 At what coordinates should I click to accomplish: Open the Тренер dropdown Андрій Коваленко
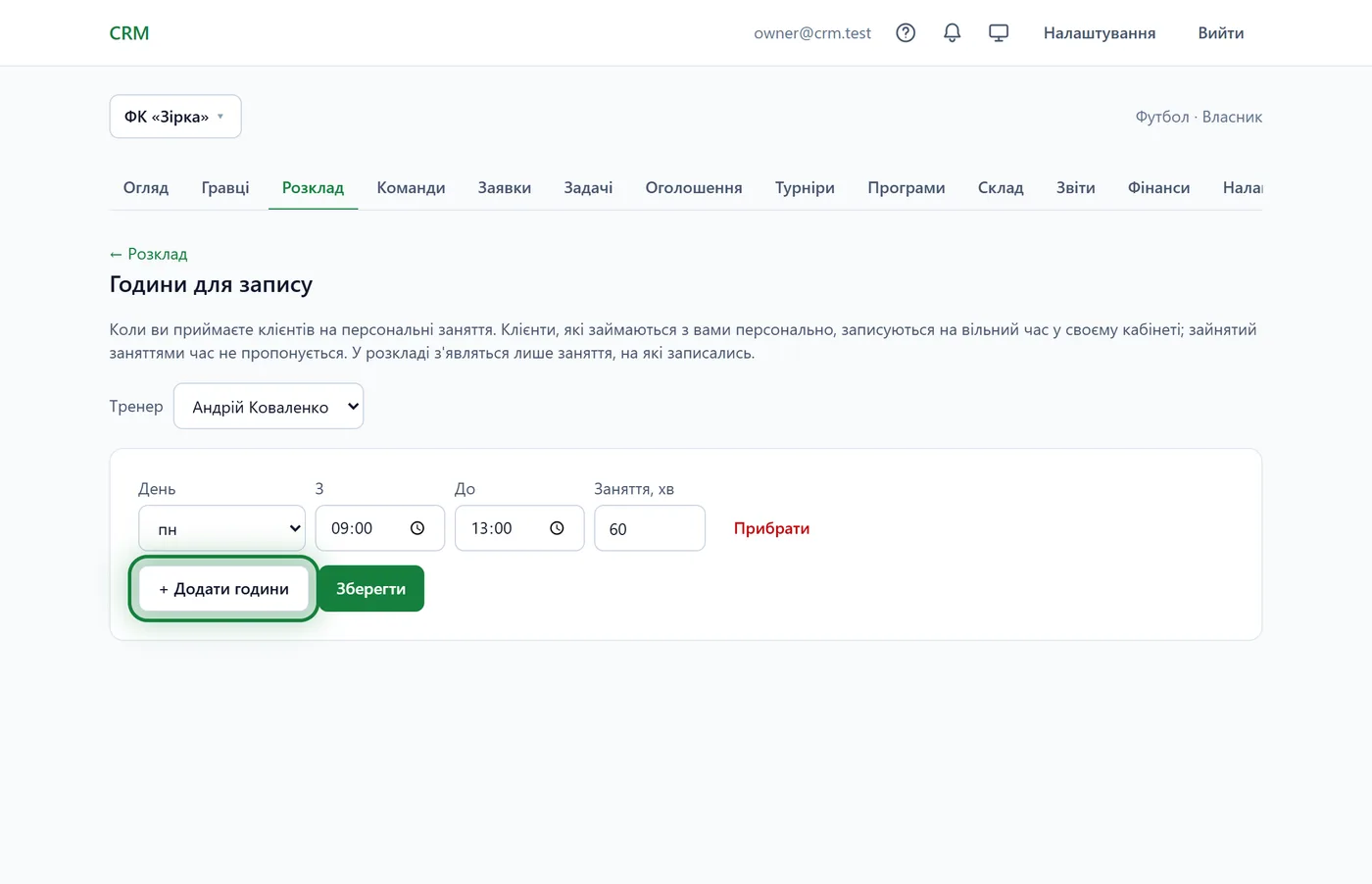(x=269, y=406)
